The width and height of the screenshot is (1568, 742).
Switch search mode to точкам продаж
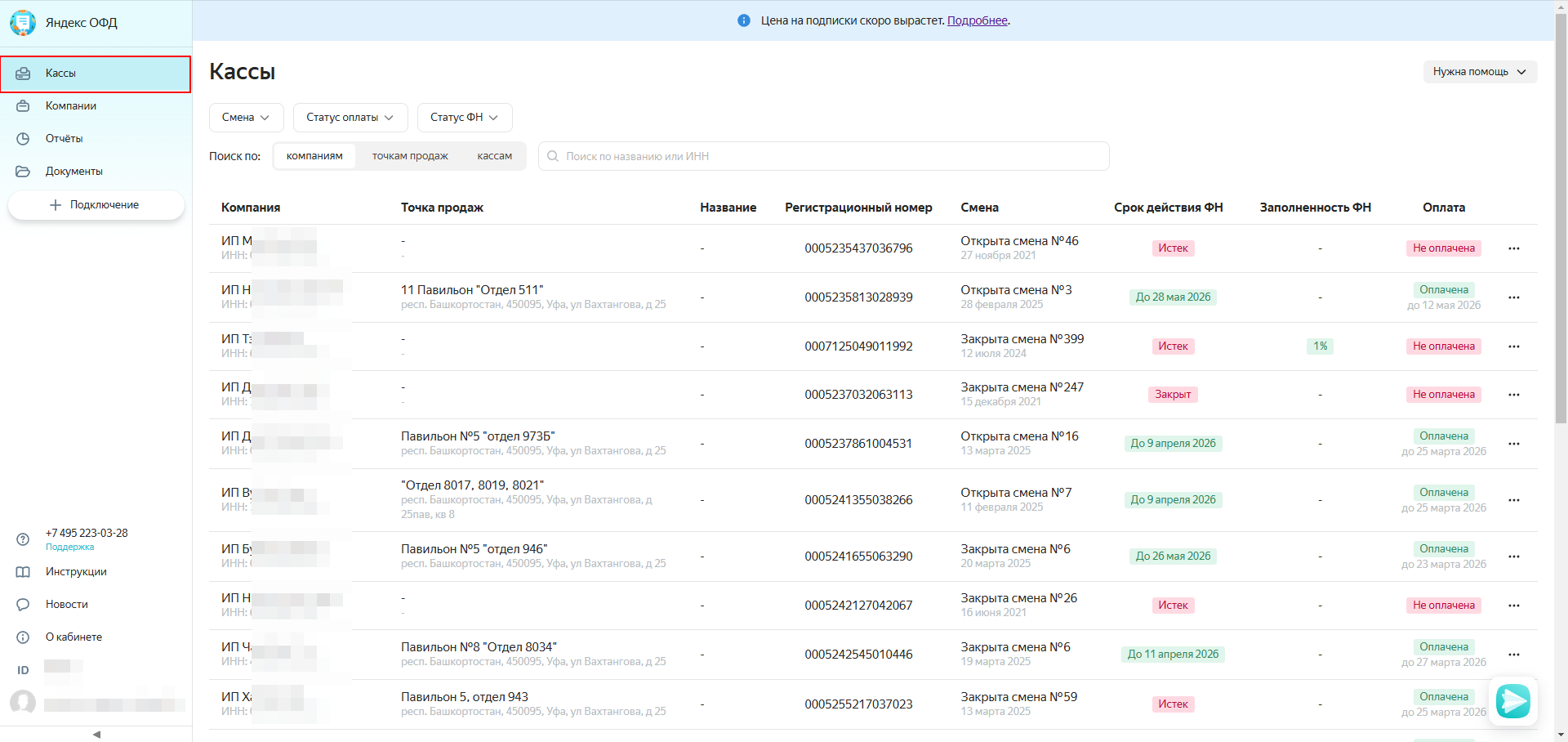coord(410,156)
